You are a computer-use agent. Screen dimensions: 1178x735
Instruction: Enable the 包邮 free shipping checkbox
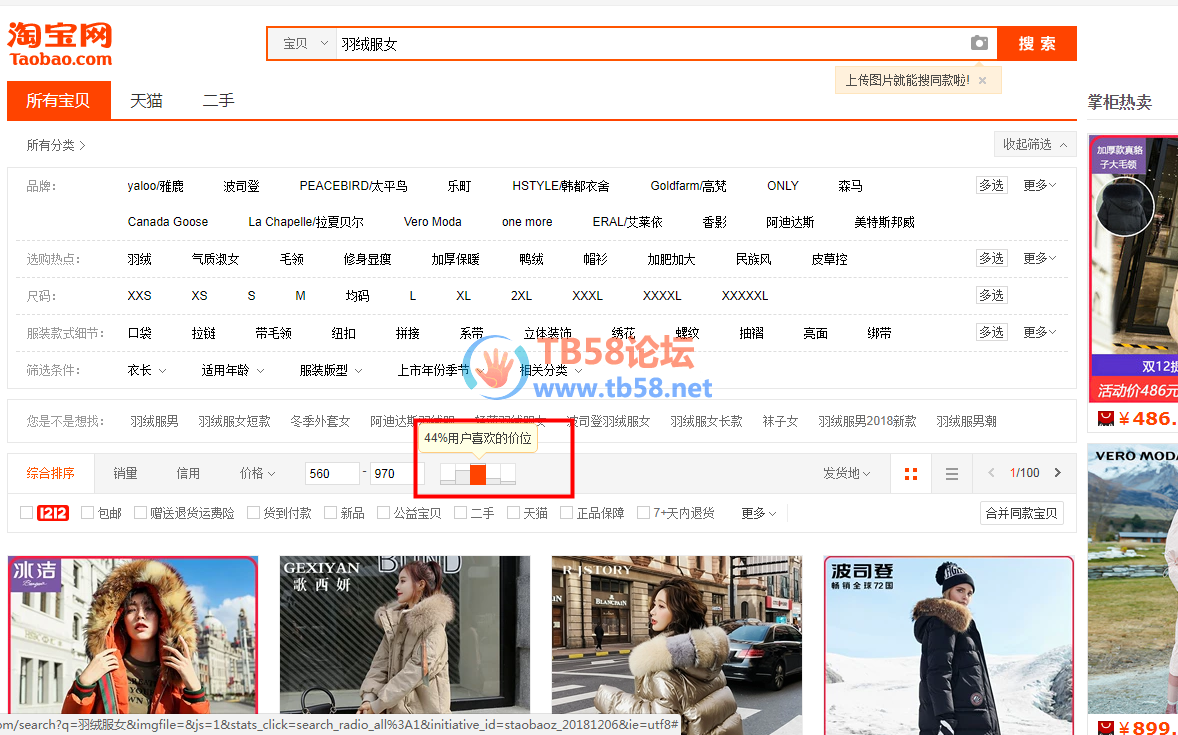point(88,513)
